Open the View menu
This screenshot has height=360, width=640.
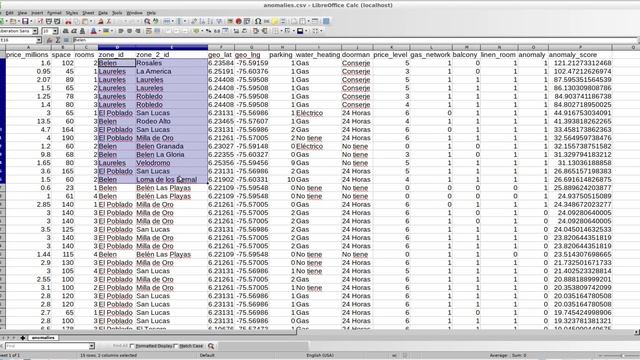pos(22,13)
